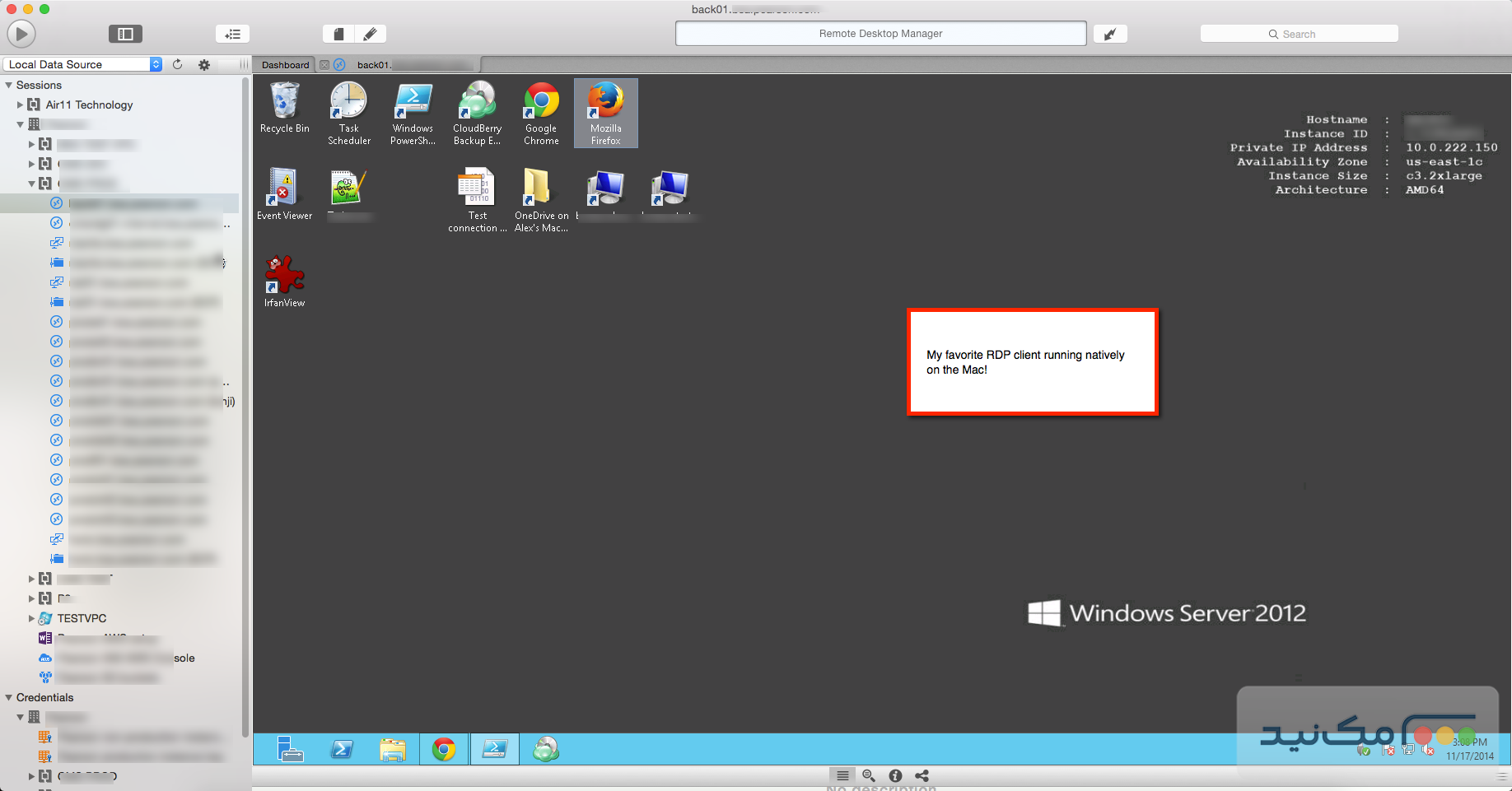The width and height of the screenshot is (1512, 791).
Task: Expand the TESTVPC tree entry
Action: point(31,618)
